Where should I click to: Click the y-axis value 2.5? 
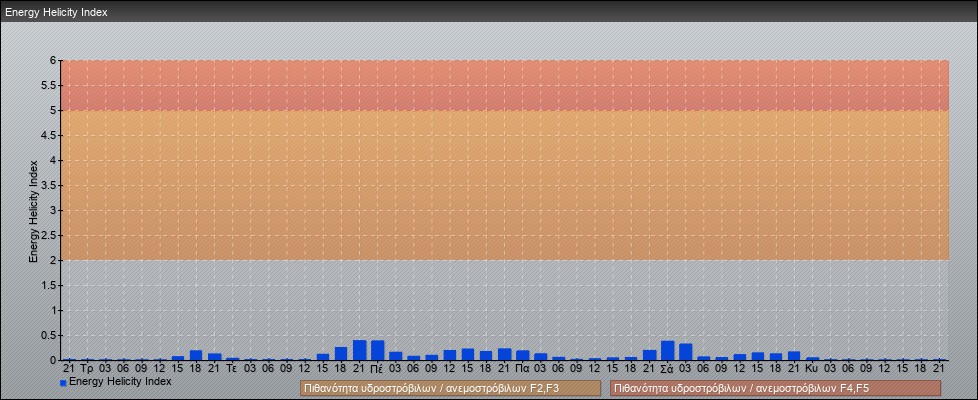click(x=49, y=235)
